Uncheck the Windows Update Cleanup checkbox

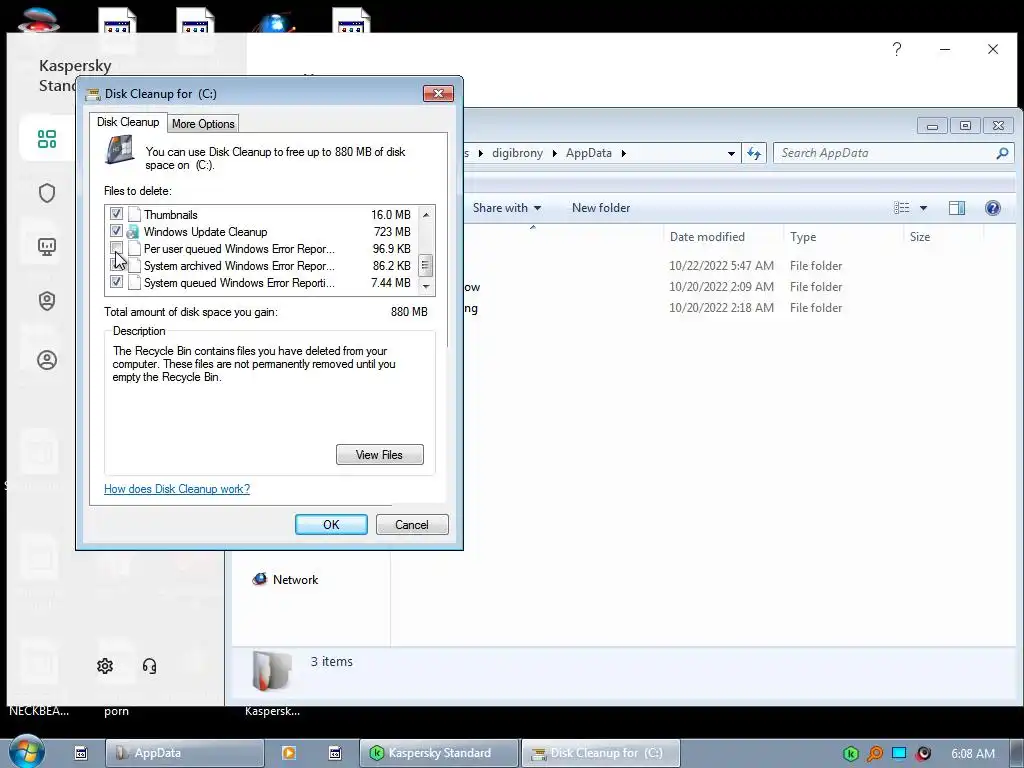coord(116,231)
